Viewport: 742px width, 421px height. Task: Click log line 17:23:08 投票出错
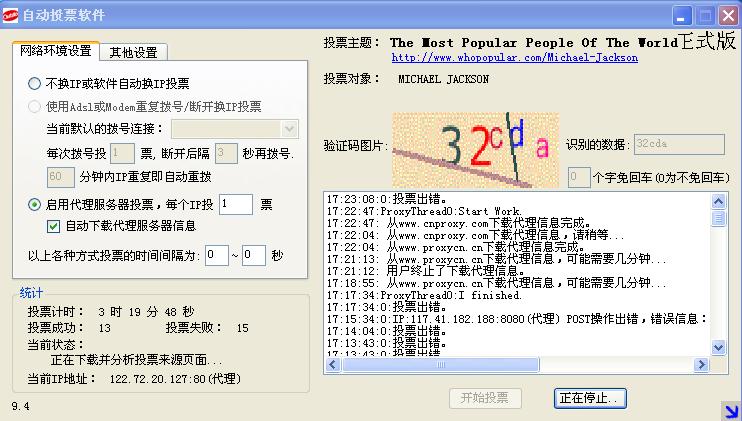pos(386,199)
